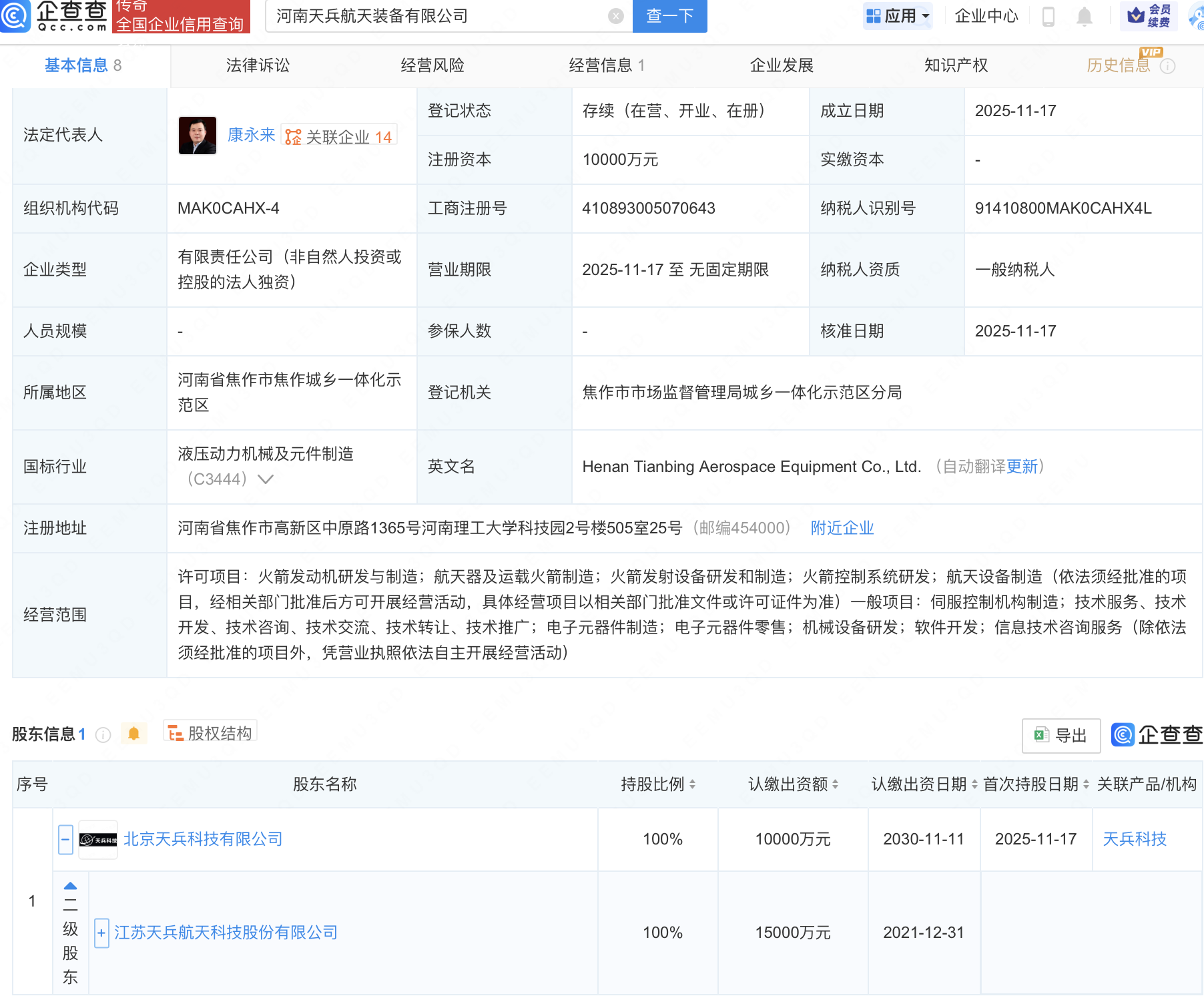This screenshot has height=996, width=1204.
Task: Export shareholder data via 导出
Action: point(1061,735)
